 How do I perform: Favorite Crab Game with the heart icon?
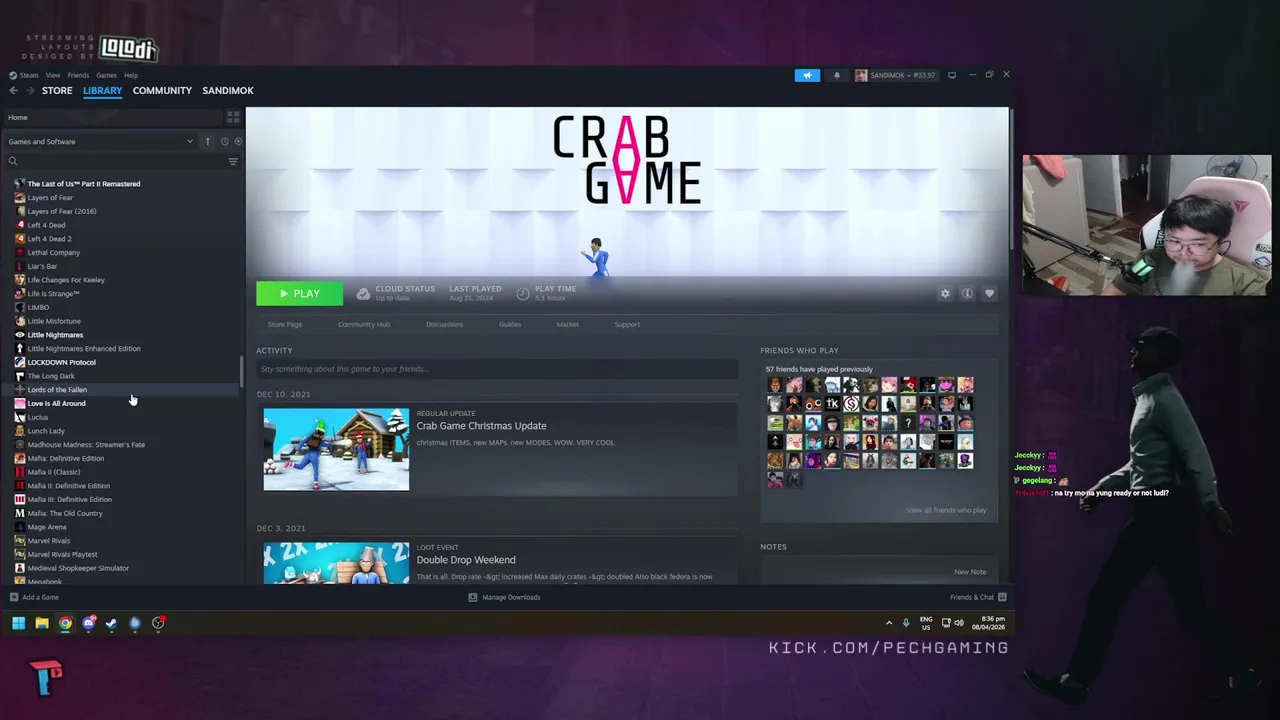point(989,293)
